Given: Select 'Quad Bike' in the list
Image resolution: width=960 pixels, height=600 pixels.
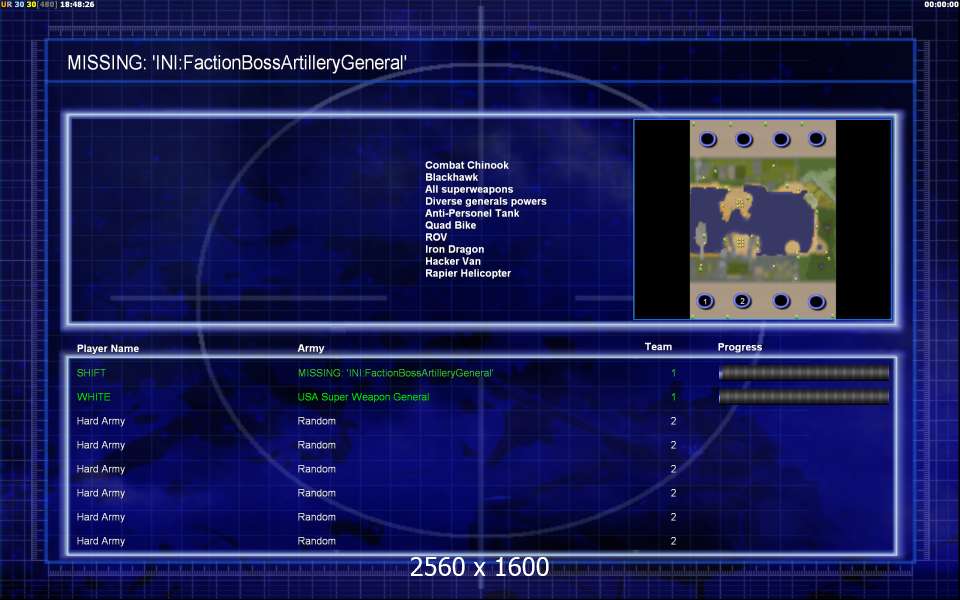Looking at the screenshot, I should pyautogui.click(x=451, y=225).
